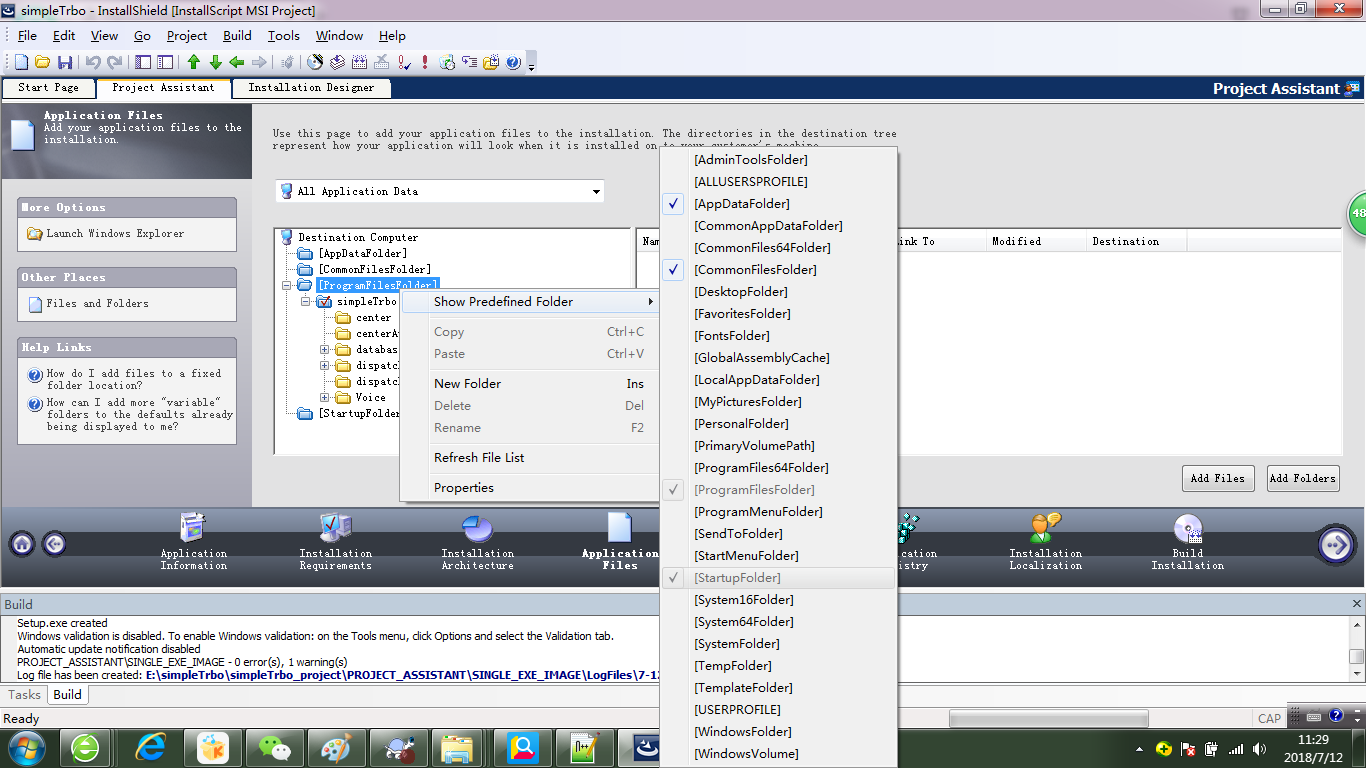Click the exclamation with checkmark toolbar icon
The image size is (1366, 768).
tap(404, 62)
